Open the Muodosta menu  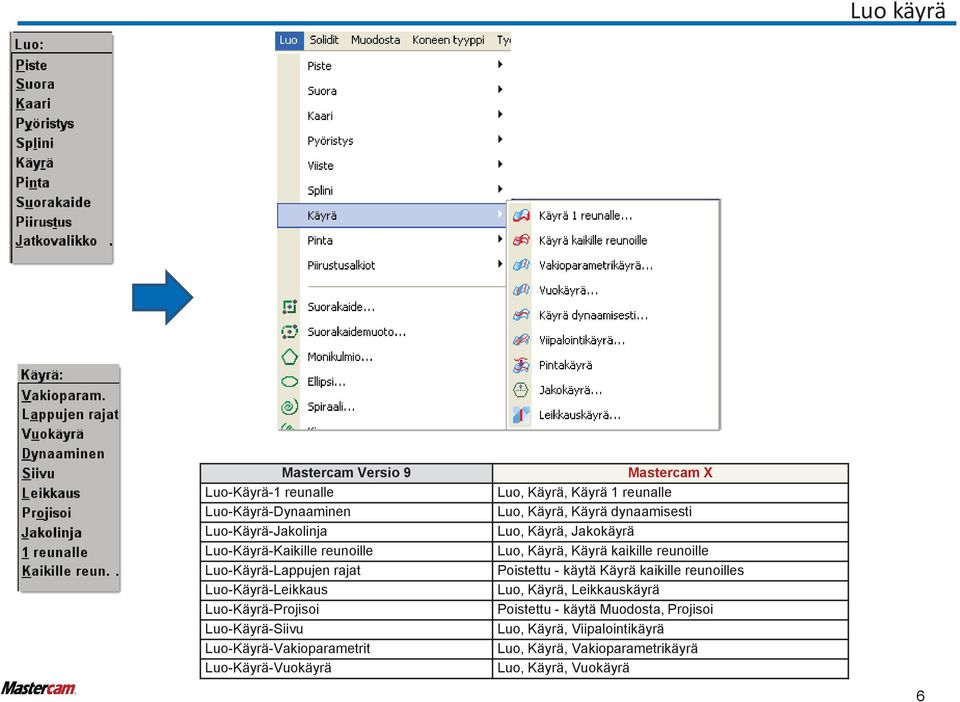pyautogui.click(x=375, y=40)
